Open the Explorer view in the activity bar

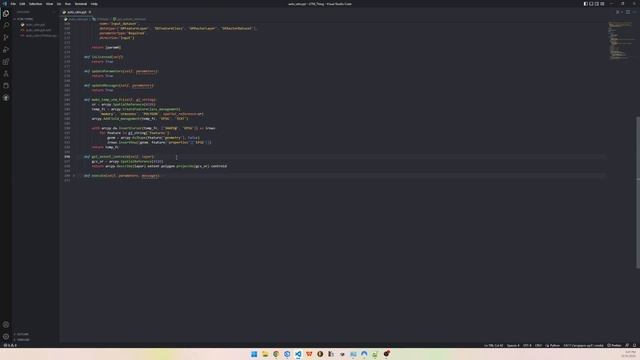[6, 13]
